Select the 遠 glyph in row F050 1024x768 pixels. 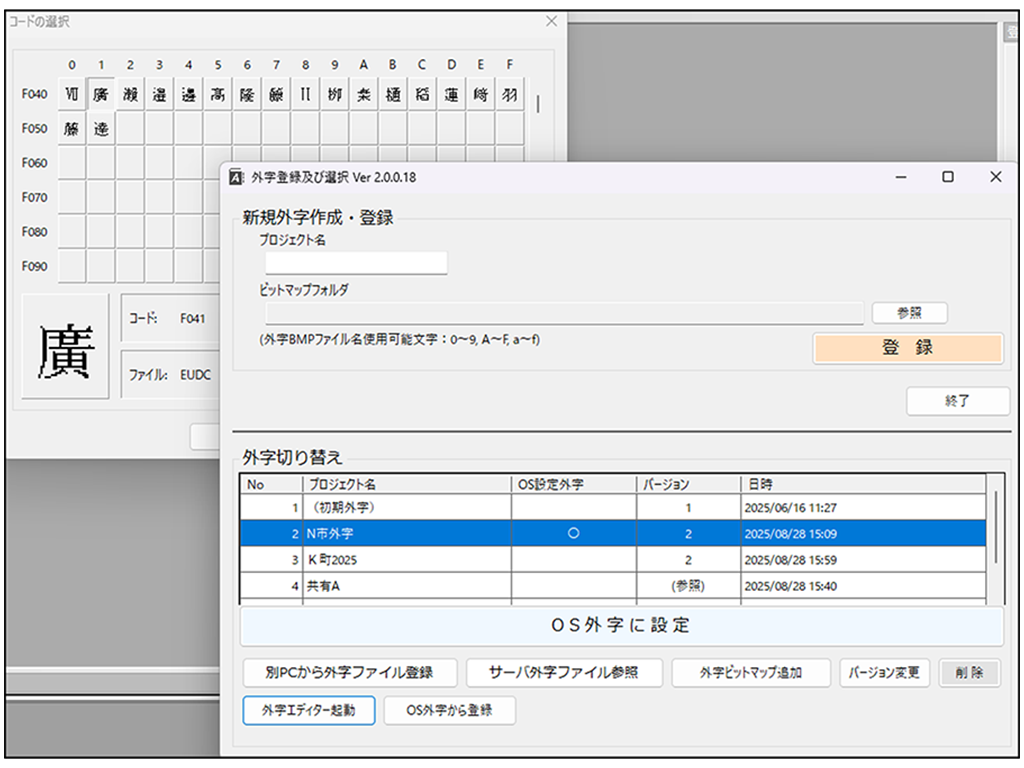click(x=101, y=128)
